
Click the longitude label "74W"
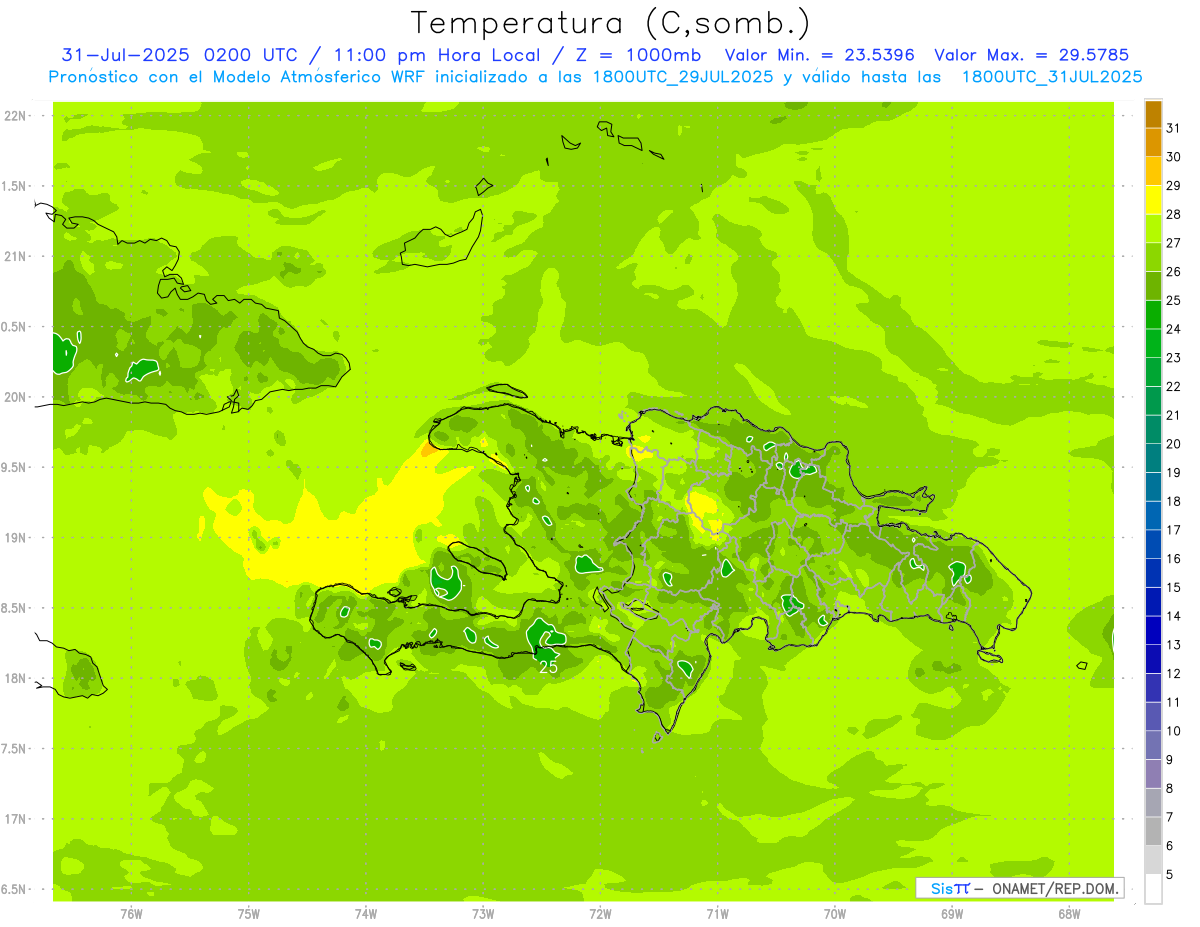point(365,914)
